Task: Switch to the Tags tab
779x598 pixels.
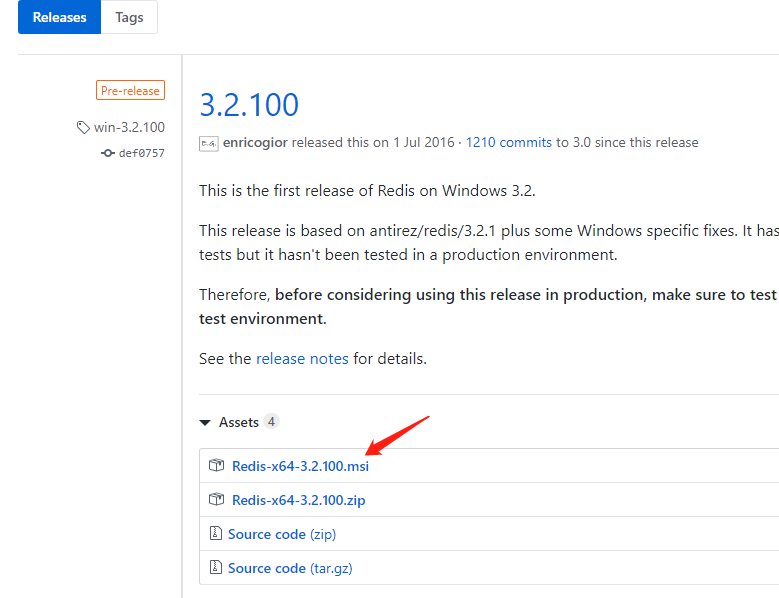Action: pos(129,17)
